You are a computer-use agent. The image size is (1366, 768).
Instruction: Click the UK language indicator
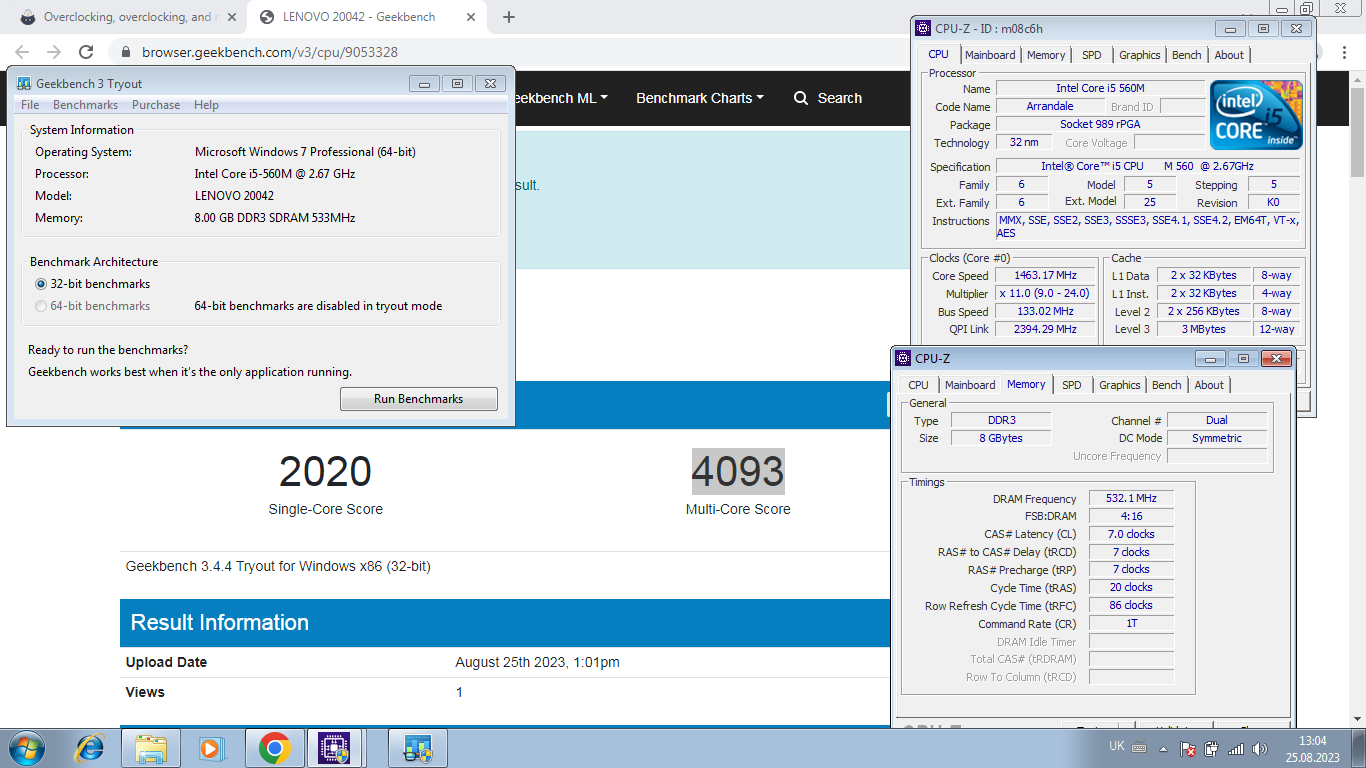(x=1117, y=746)
